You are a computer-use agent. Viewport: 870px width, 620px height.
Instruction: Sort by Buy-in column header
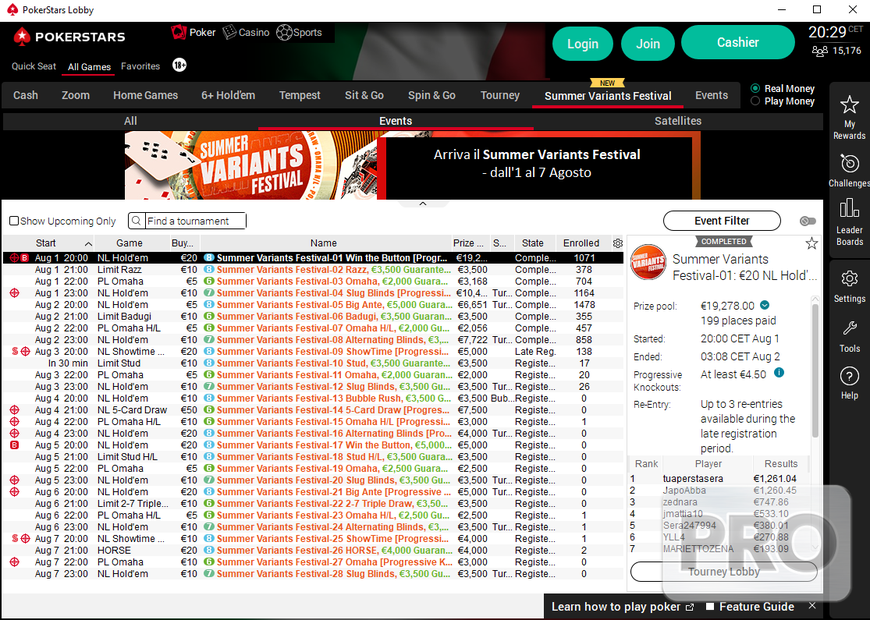coord(185,243)
